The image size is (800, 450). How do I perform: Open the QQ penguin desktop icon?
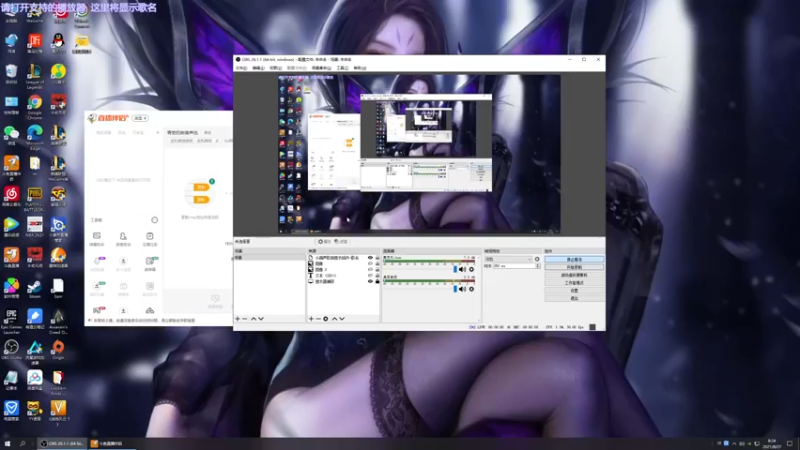click(58, 43)
